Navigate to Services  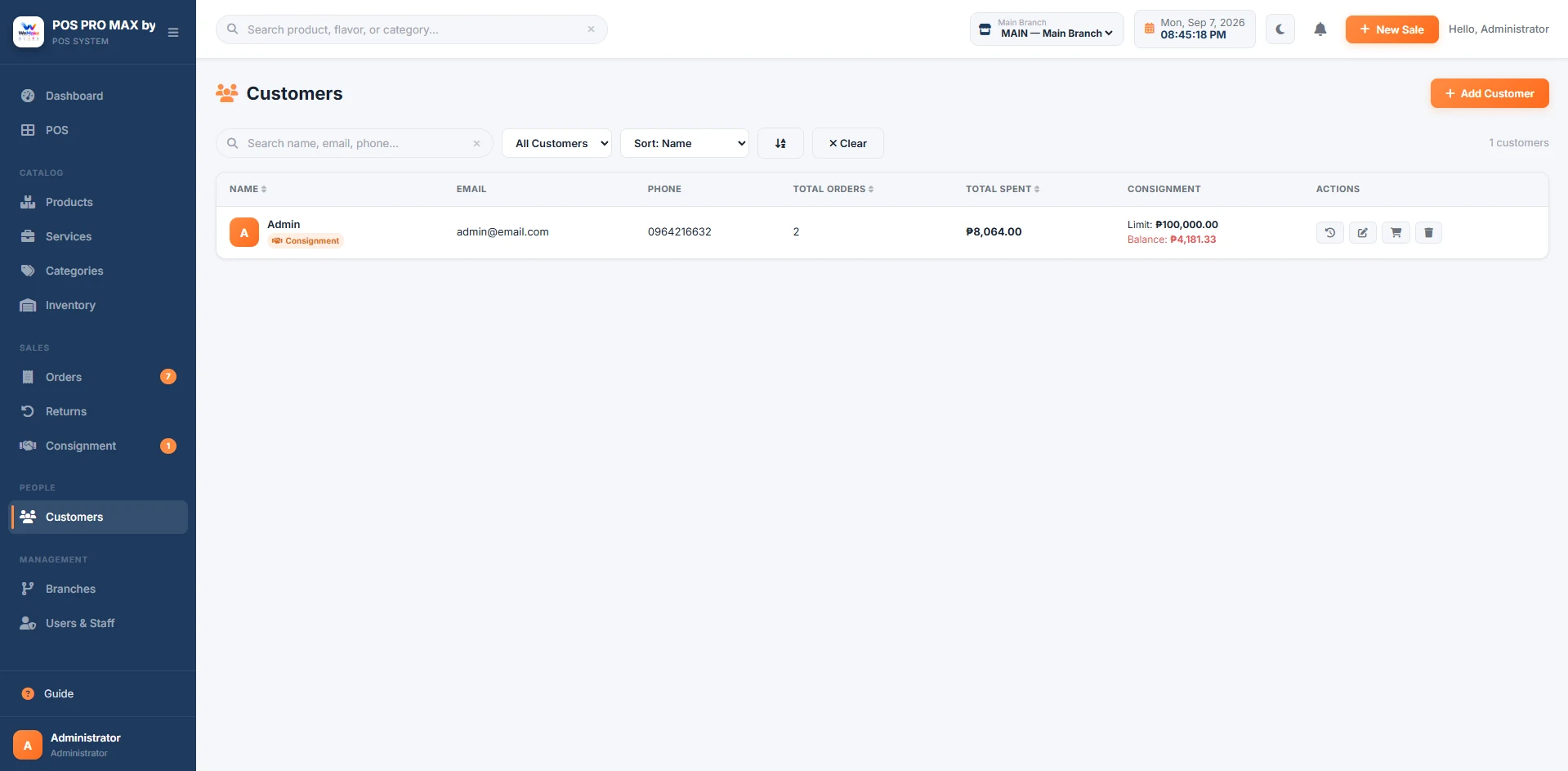98,236
